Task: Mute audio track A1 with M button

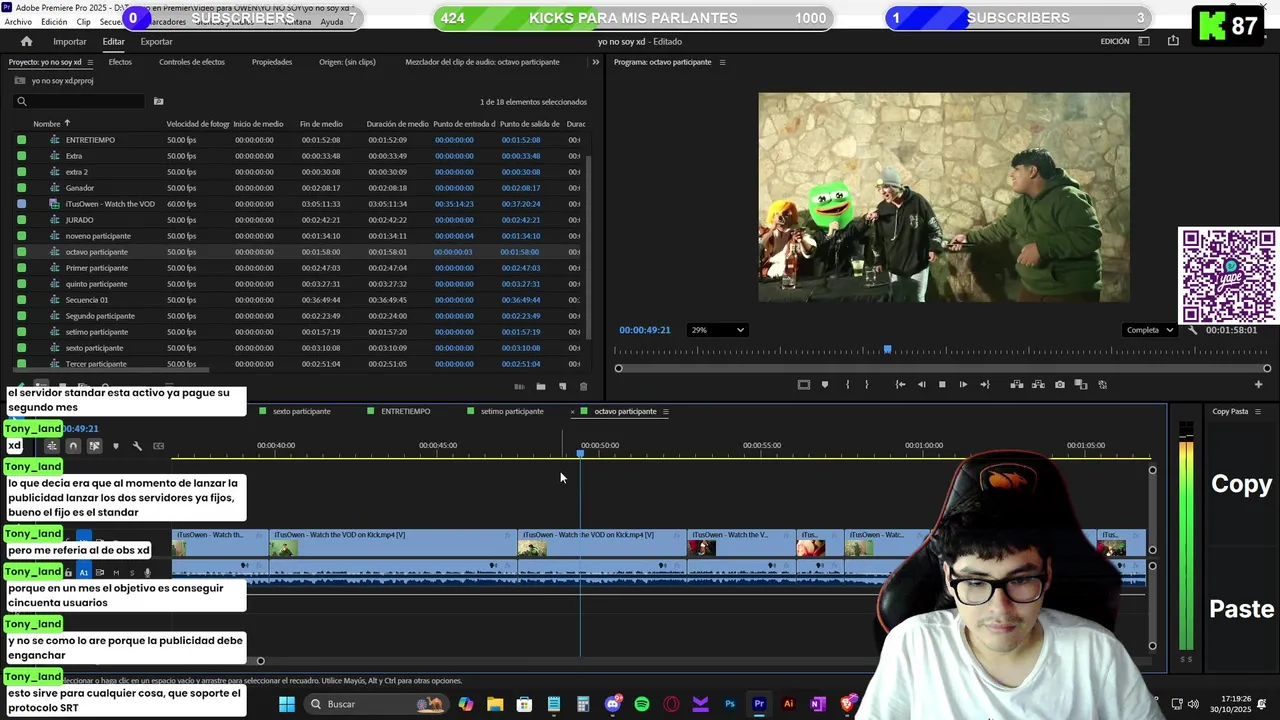Action: coord(116,573)
